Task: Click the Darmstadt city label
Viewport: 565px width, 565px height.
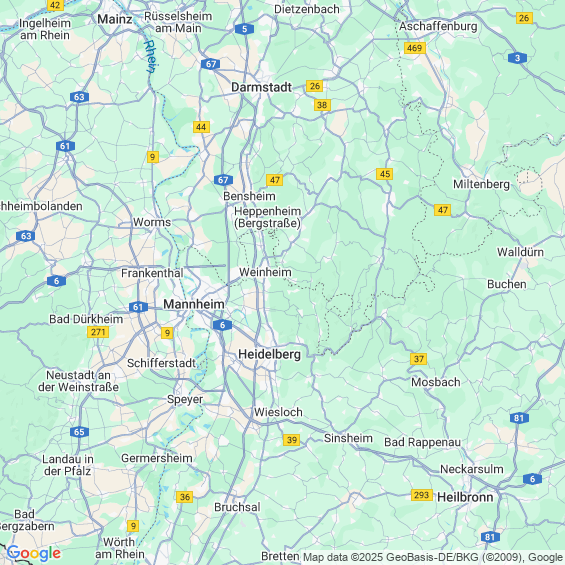Action: tap(262, 87)
